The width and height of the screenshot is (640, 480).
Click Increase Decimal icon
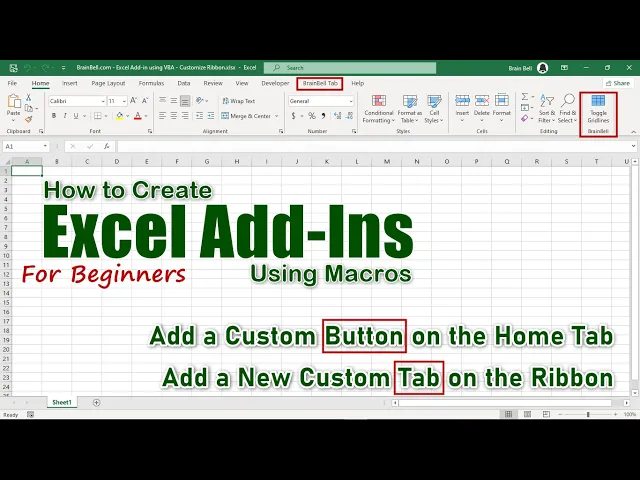point(338,116)
